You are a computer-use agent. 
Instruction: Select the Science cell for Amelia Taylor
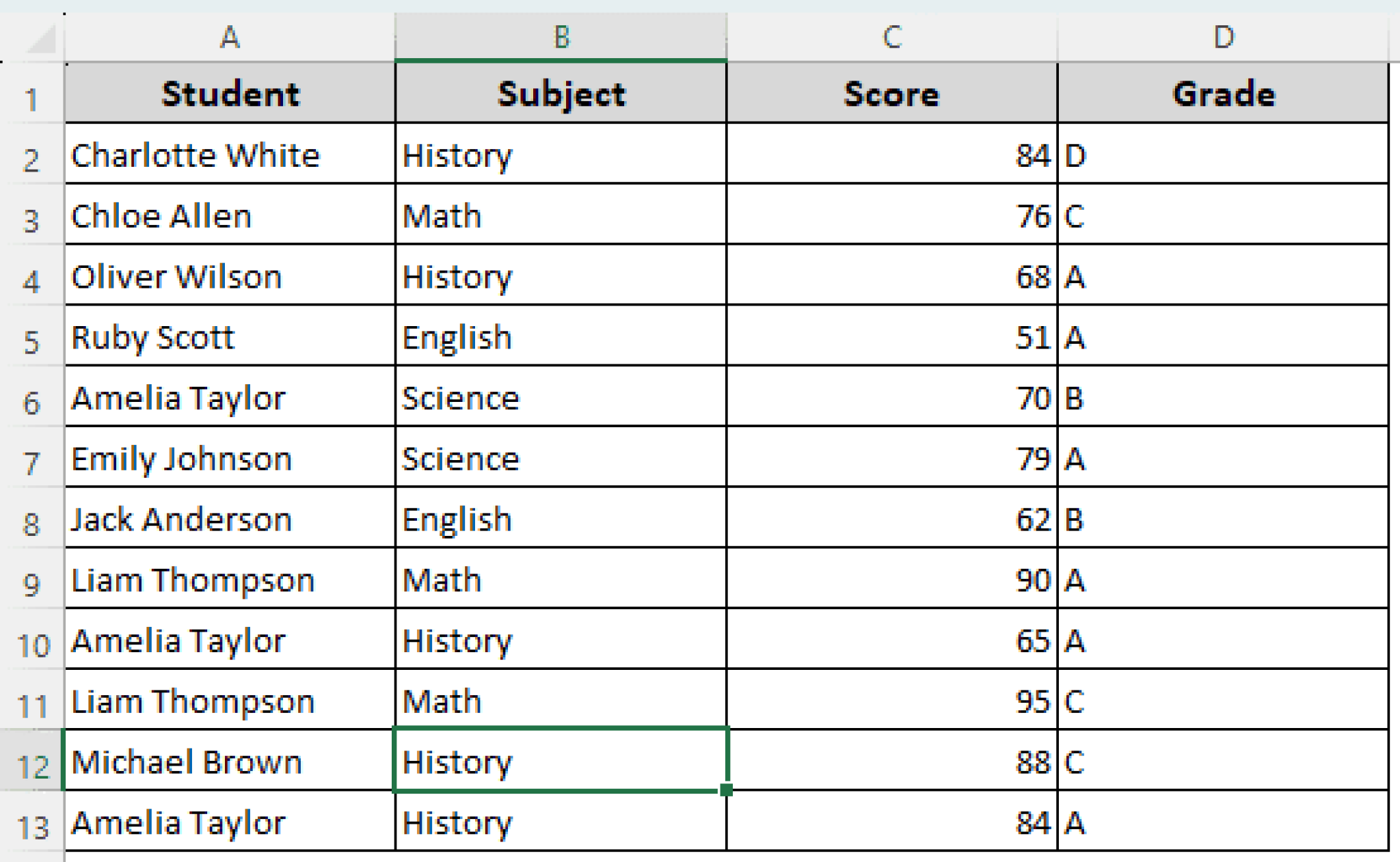click(561, 397)
